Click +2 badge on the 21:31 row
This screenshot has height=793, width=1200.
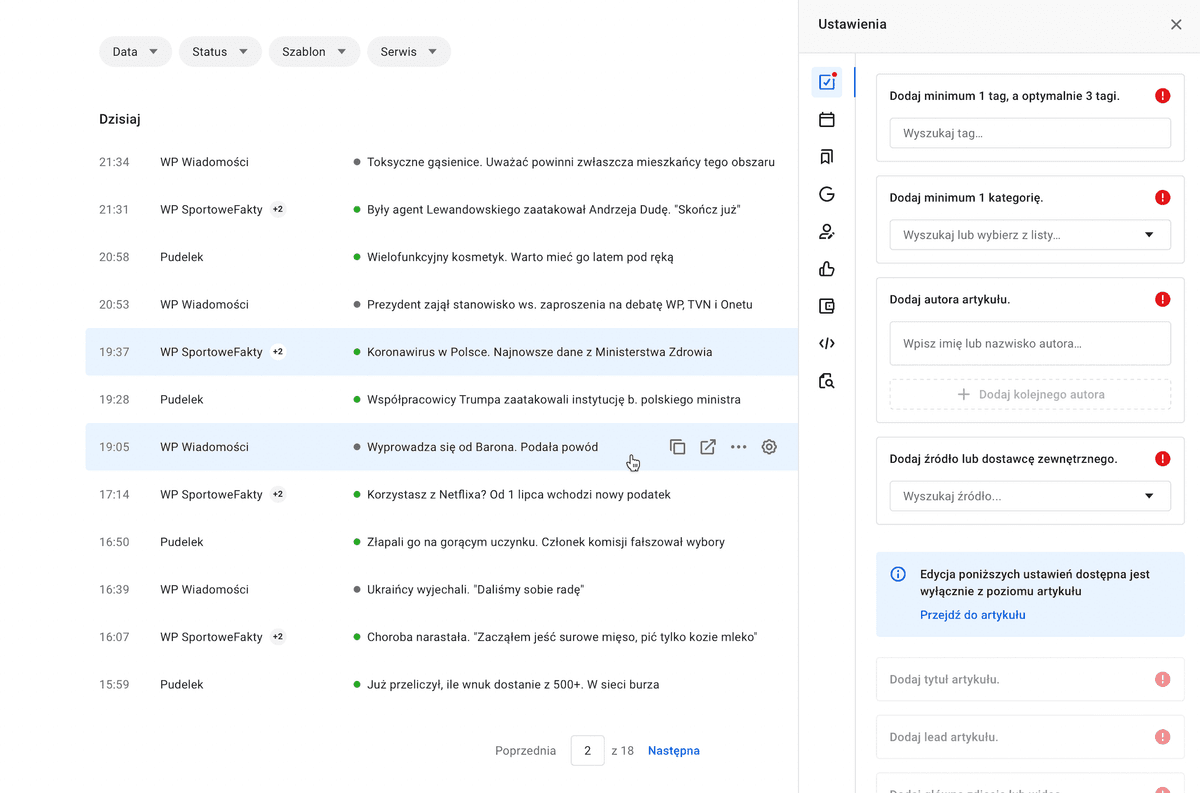click(278, 210)
